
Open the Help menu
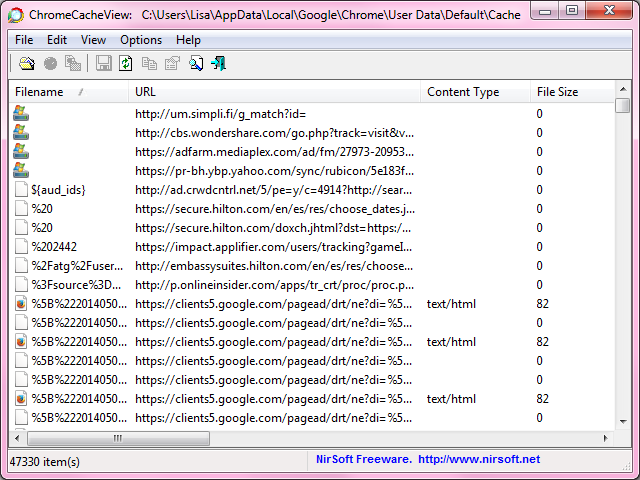pos(188,40)
